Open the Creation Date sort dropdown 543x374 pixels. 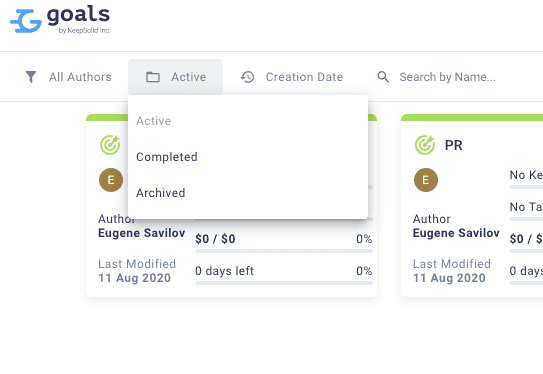pyautogui.click(x=292, y=77)
